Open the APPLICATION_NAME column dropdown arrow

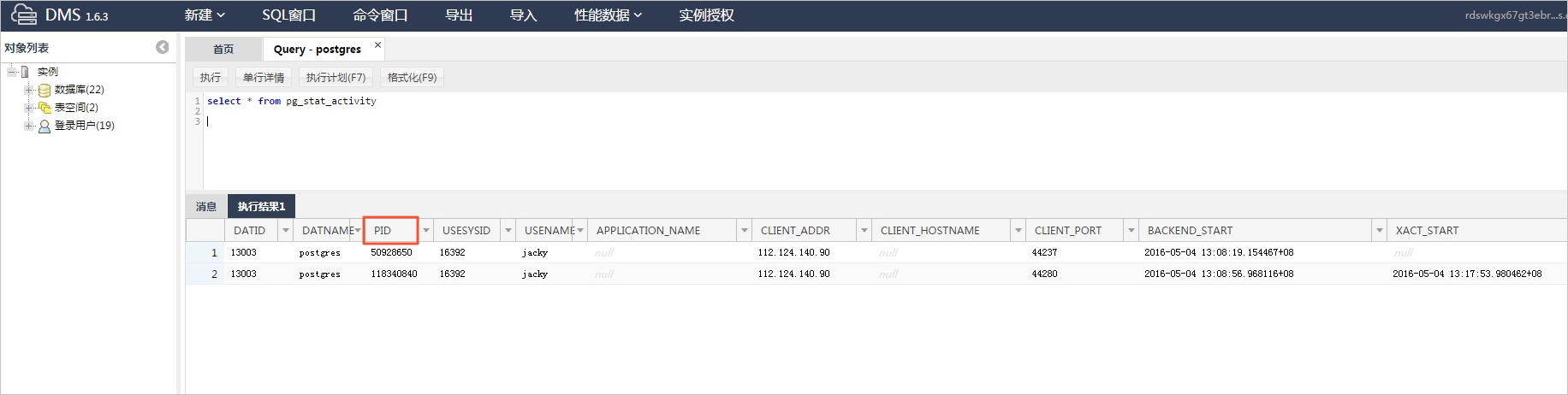(x=744, y=231)
